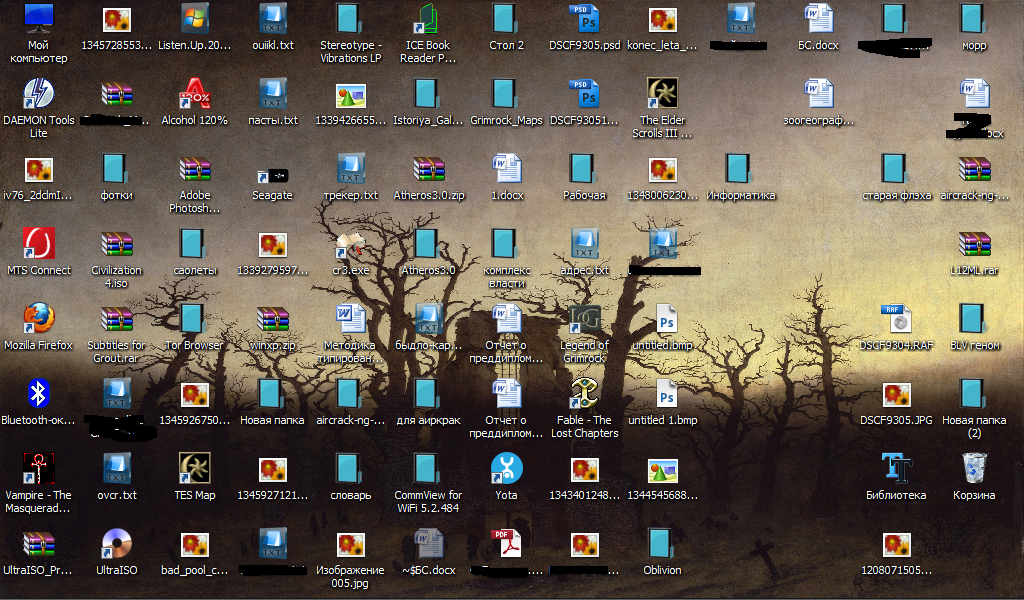Select the Методика типирован Word shortcut
The image size is (1024, 600).
pos(351,319)
